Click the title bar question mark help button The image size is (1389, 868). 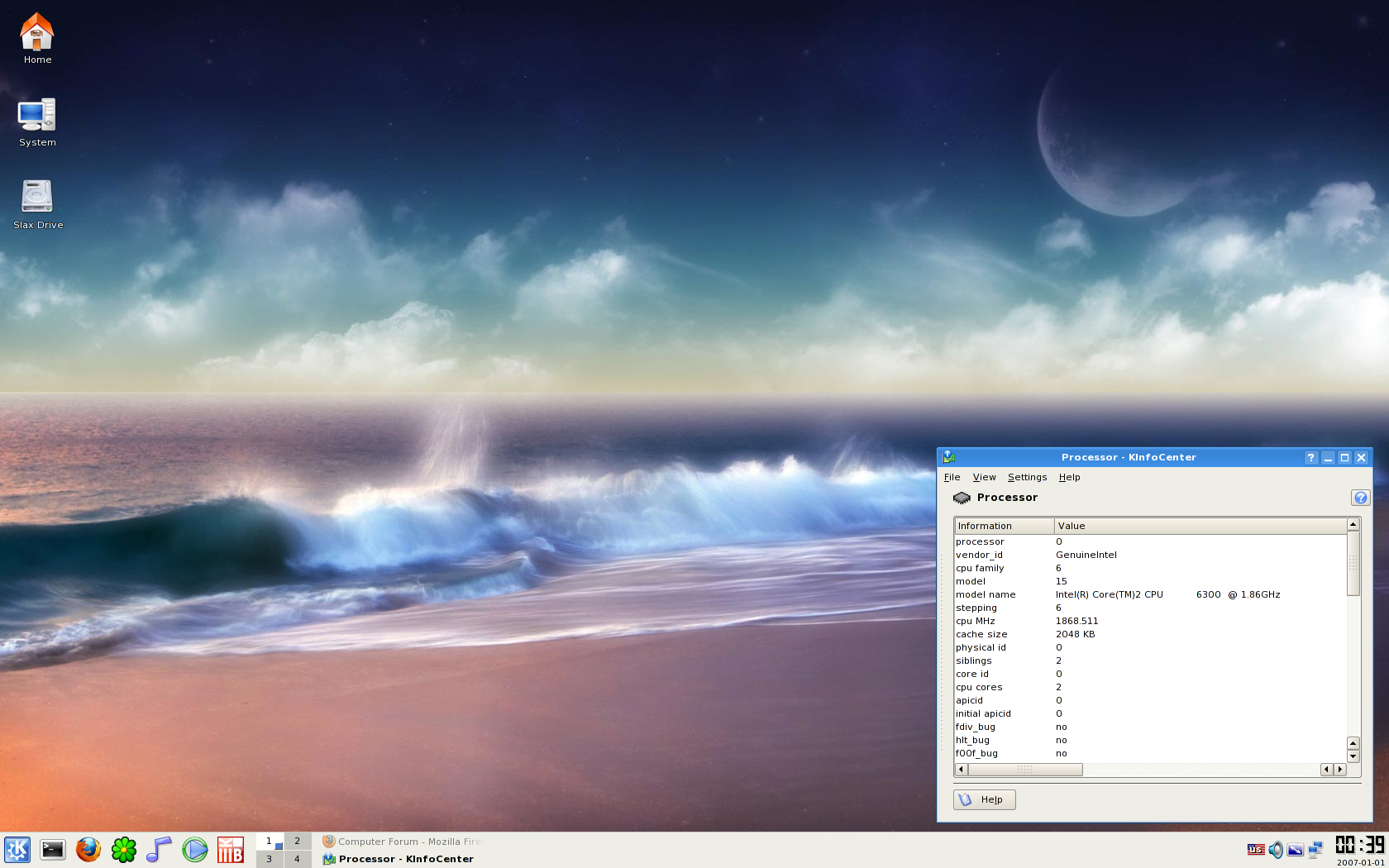(1311, 457)
